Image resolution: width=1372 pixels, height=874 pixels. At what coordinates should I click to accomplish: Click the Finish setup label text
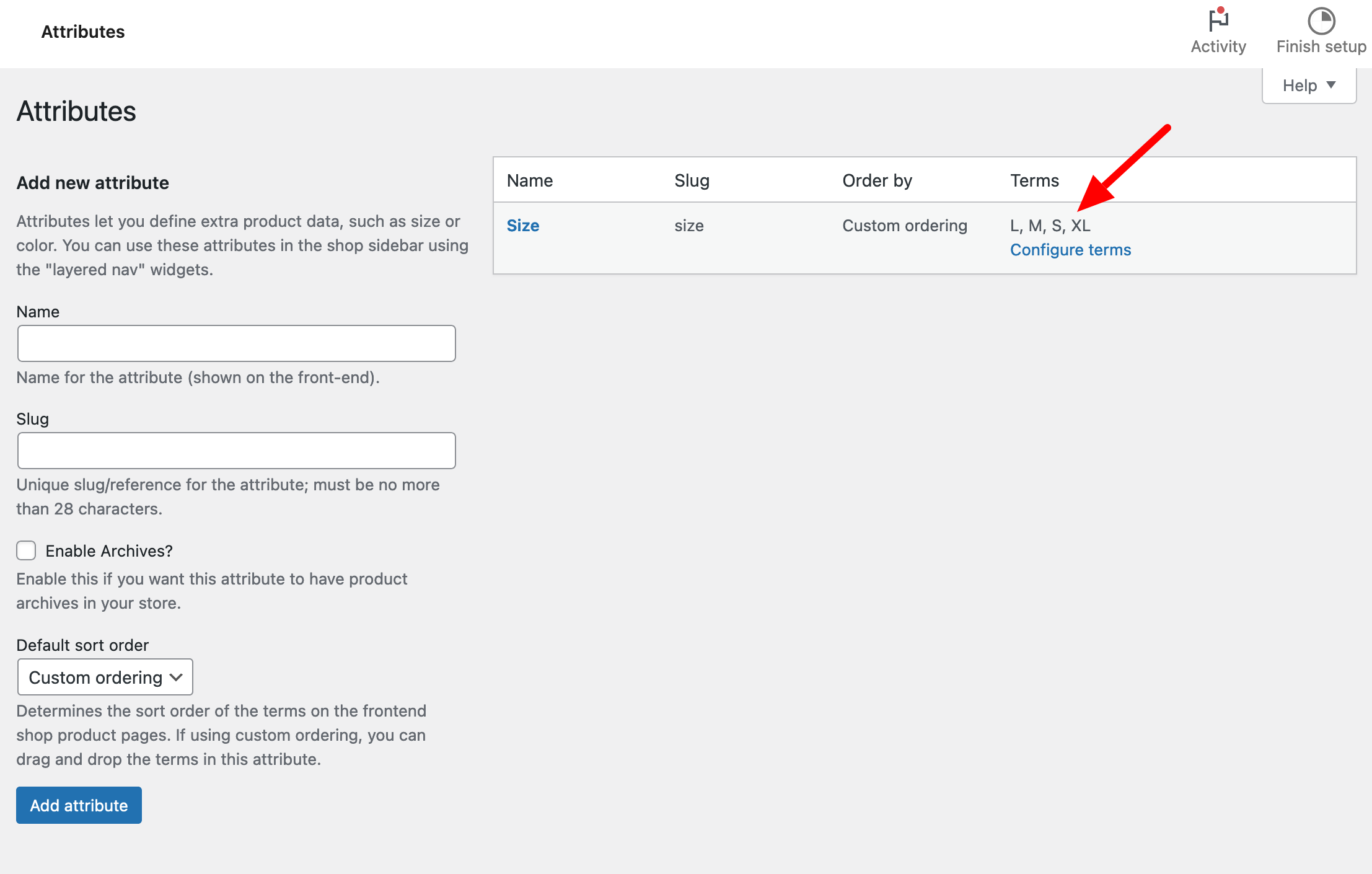coord(1321,46)
